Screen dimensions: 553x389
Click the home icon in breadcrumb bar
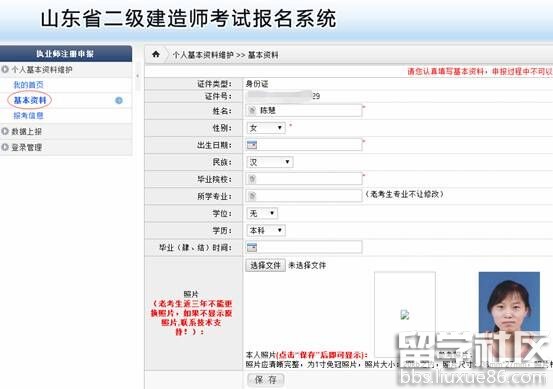156,54
